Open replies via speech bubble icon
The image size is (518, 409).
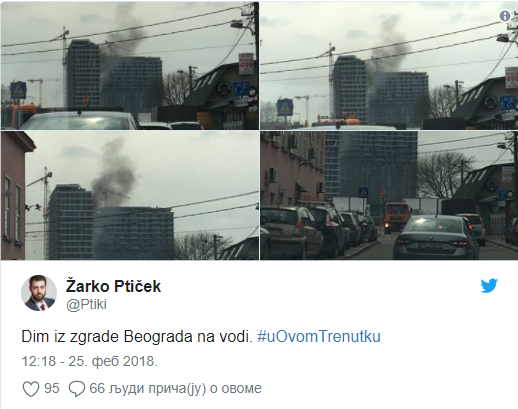point(77,389)
